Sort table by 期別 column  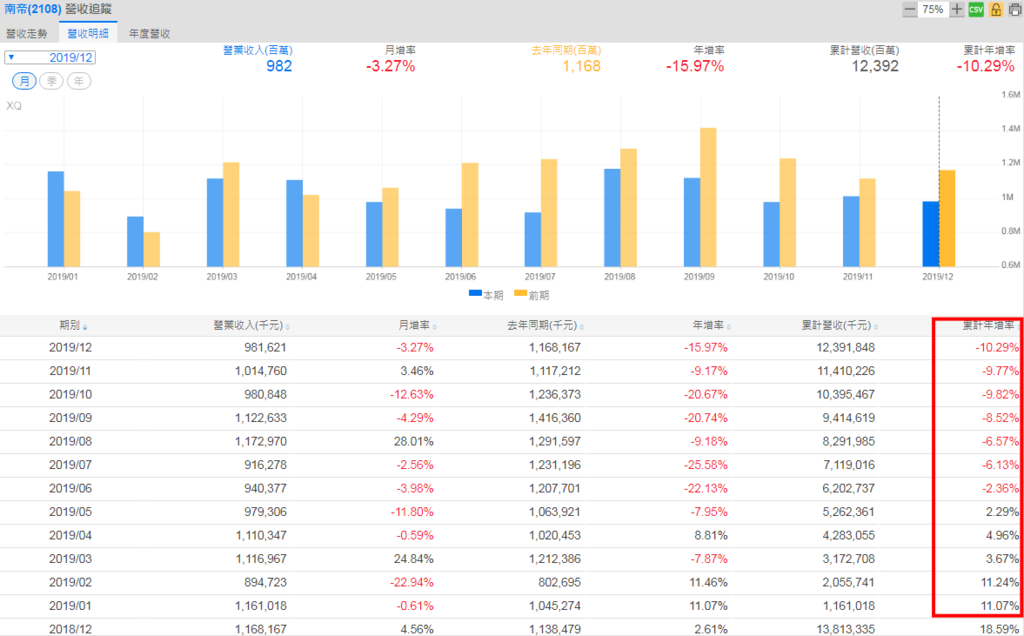(73, 325)
